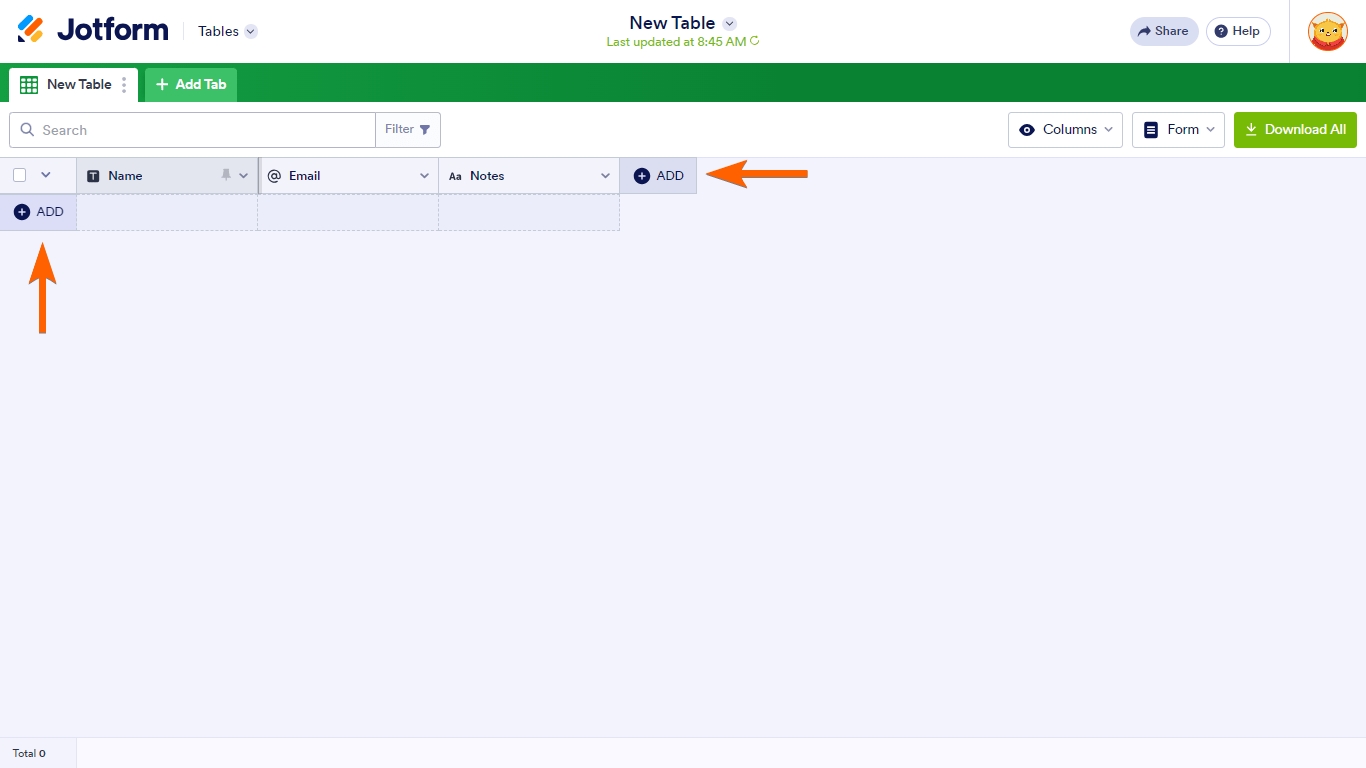Click the Add Tab button
Image resolution: width=1366 pixels, height=768 pixels.
pyautogui.click(x=190, y=84)
